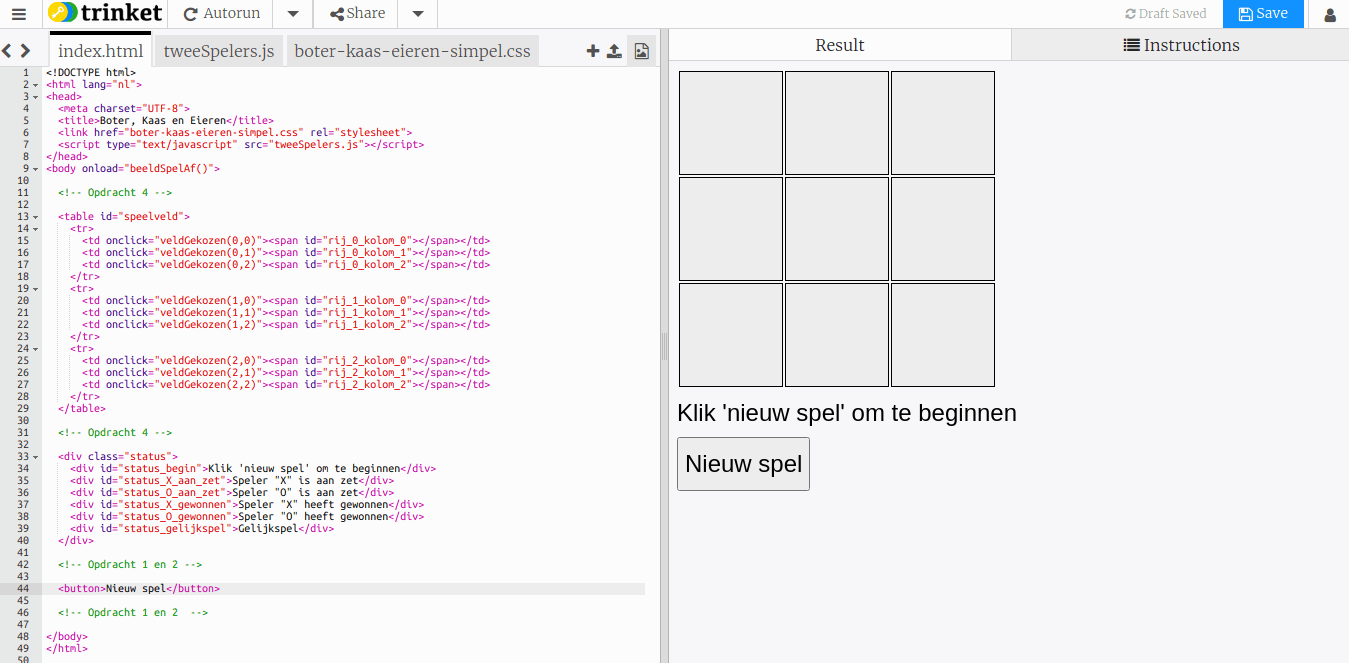This screenshot has height=663, width=1349.
Task: Switch to the Instructions tab
Action: click(1181, 45)
